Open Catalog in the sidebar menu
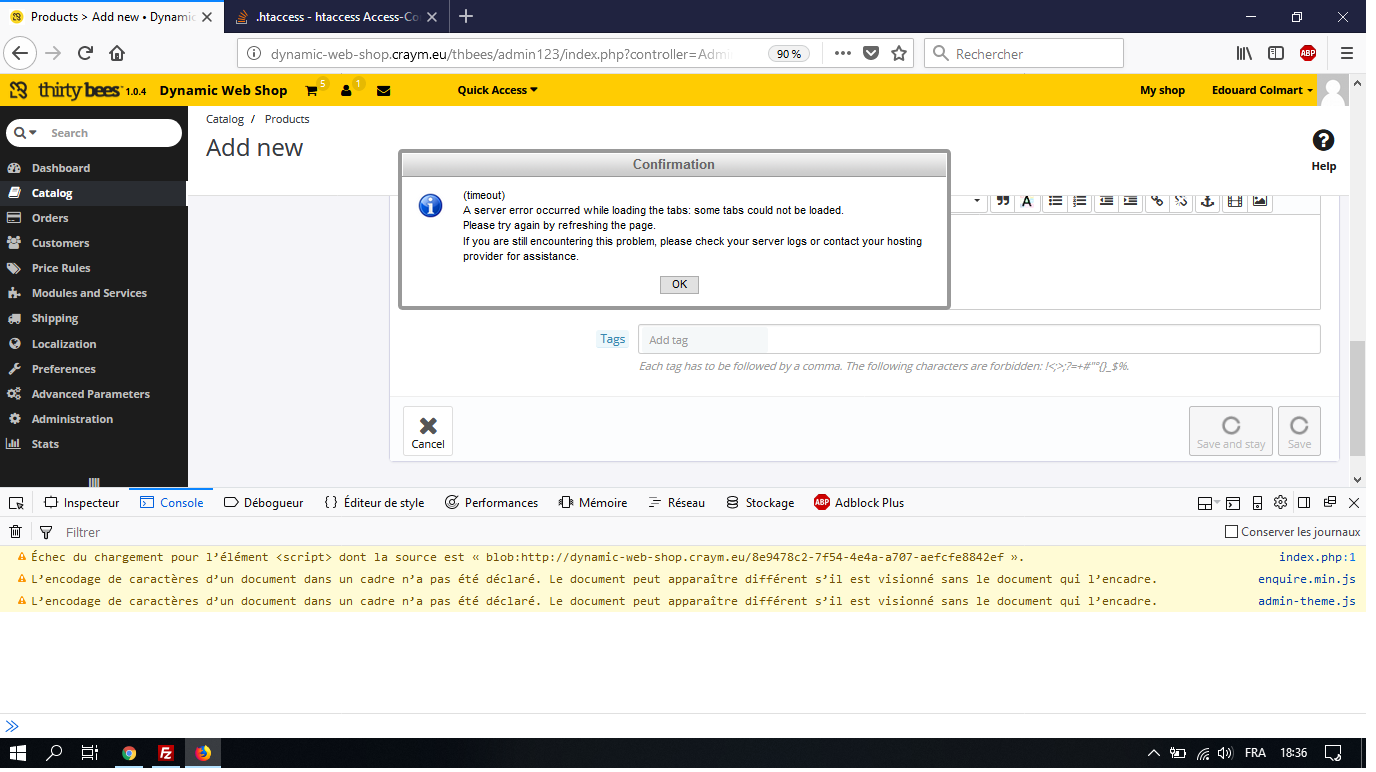The image size is (1376, 772). click(52, 193)
